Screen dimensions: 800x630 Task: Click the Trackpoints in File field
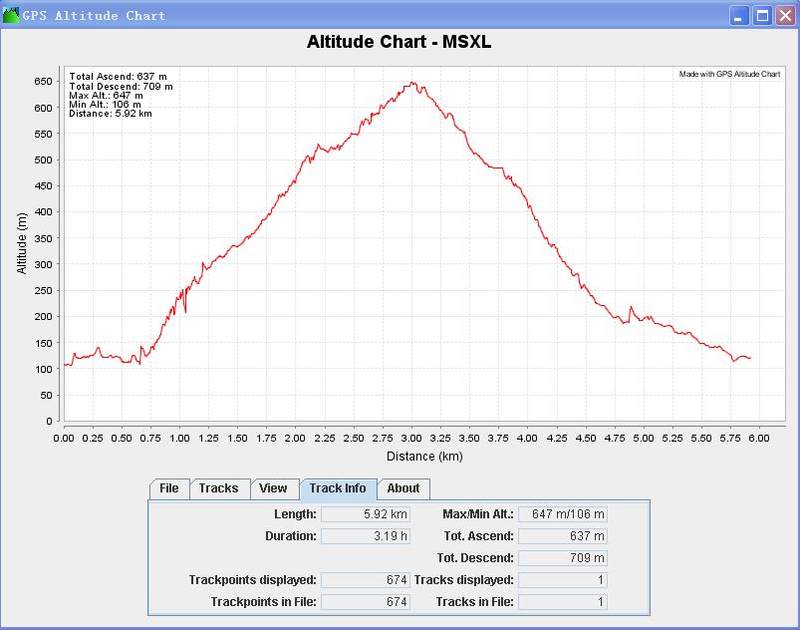point(365,602)
